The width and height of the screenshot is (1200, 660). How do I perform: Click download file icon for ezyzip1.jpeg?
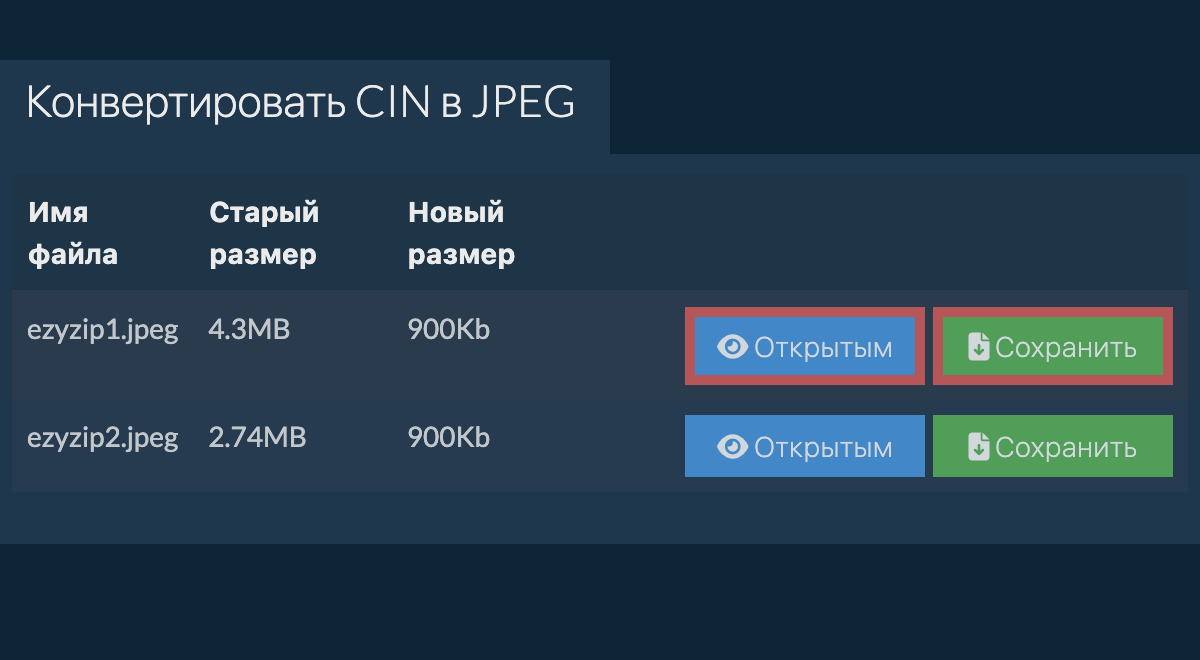(979, 347)
